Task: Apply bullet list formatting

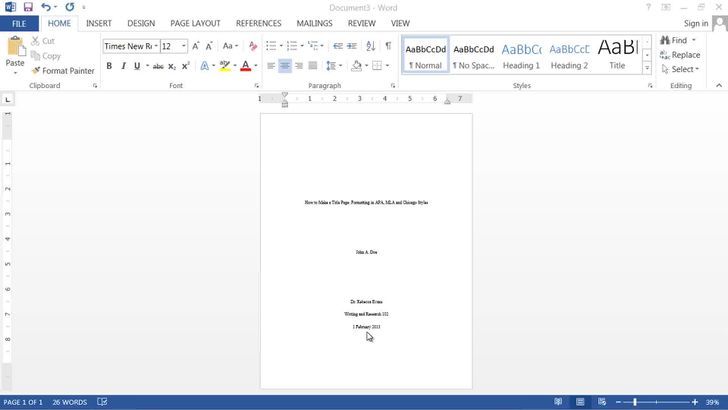Action: [270, 46]
